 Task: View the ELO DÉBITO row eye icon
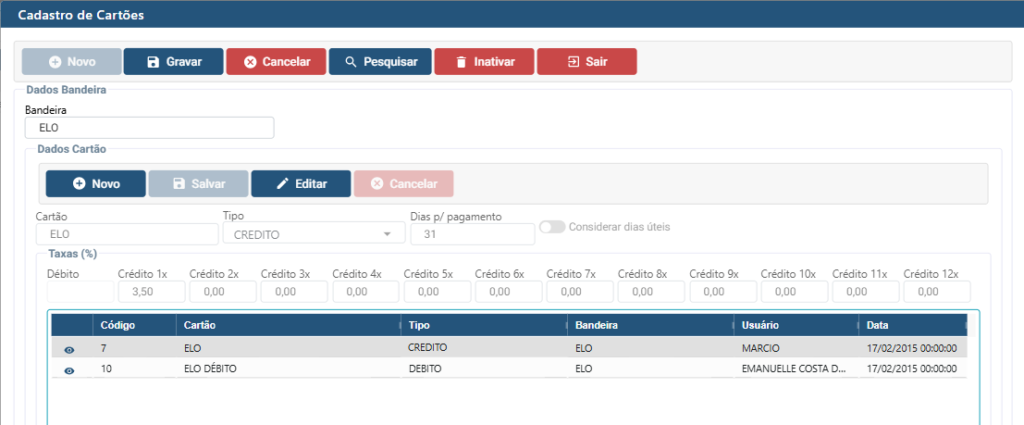pos(69,370)
